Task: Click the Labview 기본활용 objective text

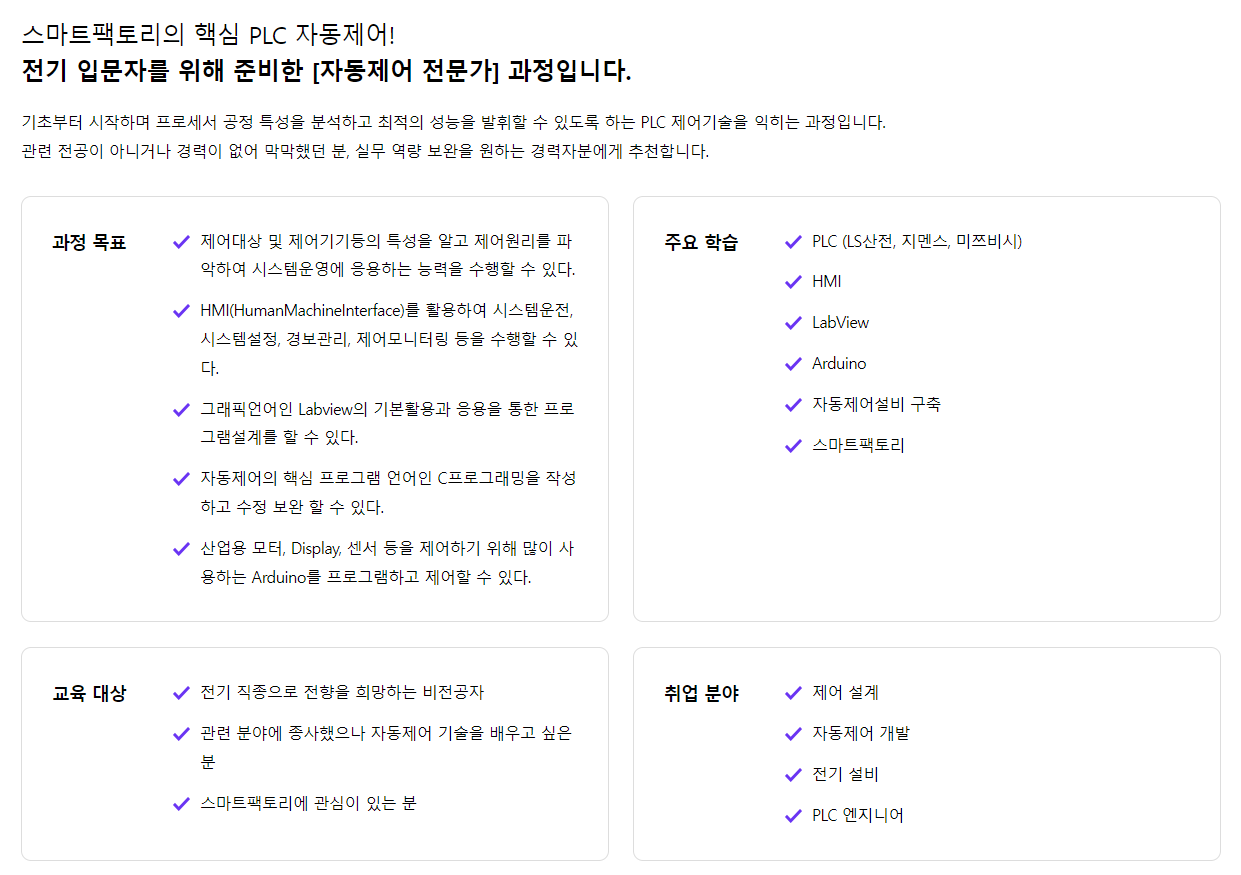Action: [x=387, y=423]
